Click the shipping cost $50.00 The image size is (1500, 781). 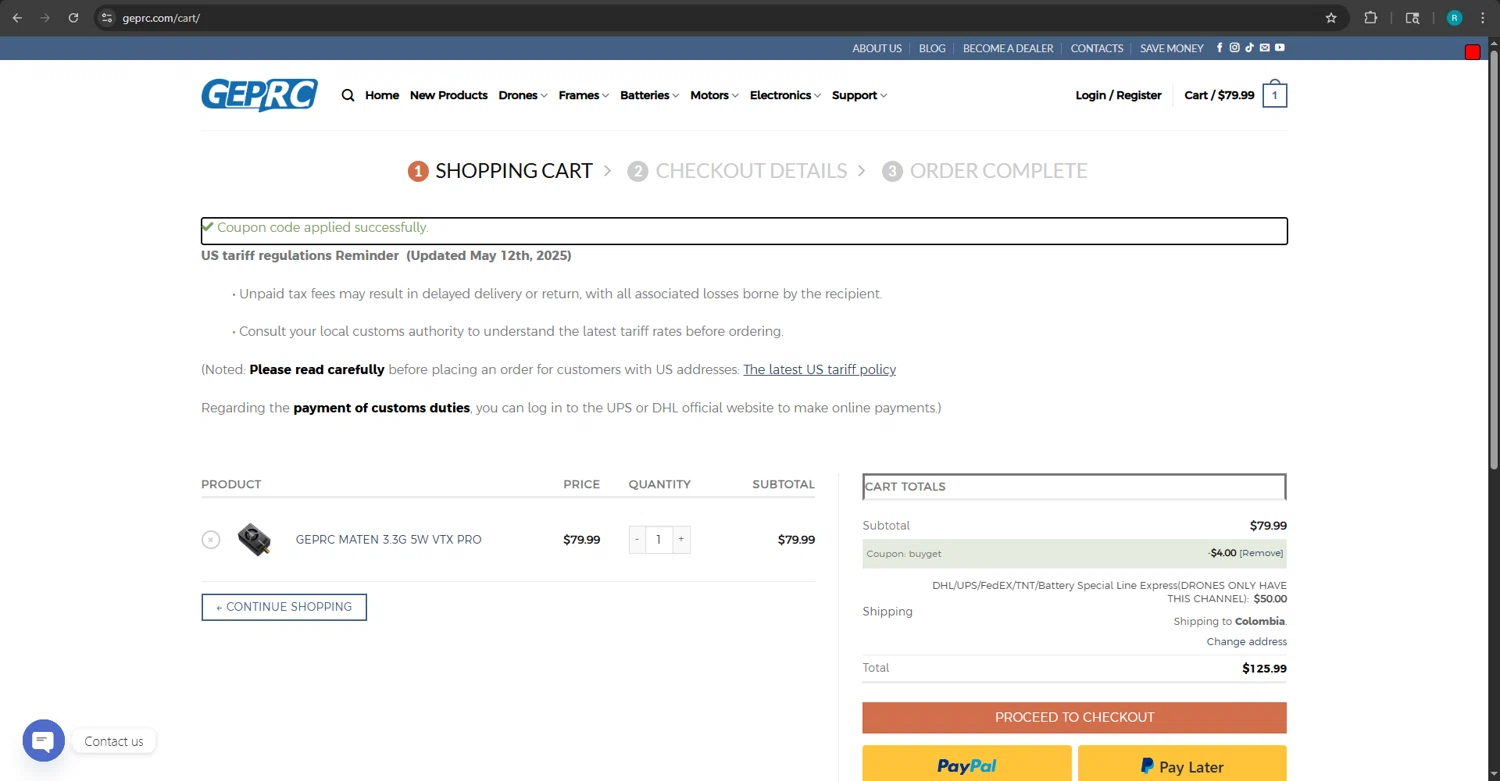point(1270,599)
